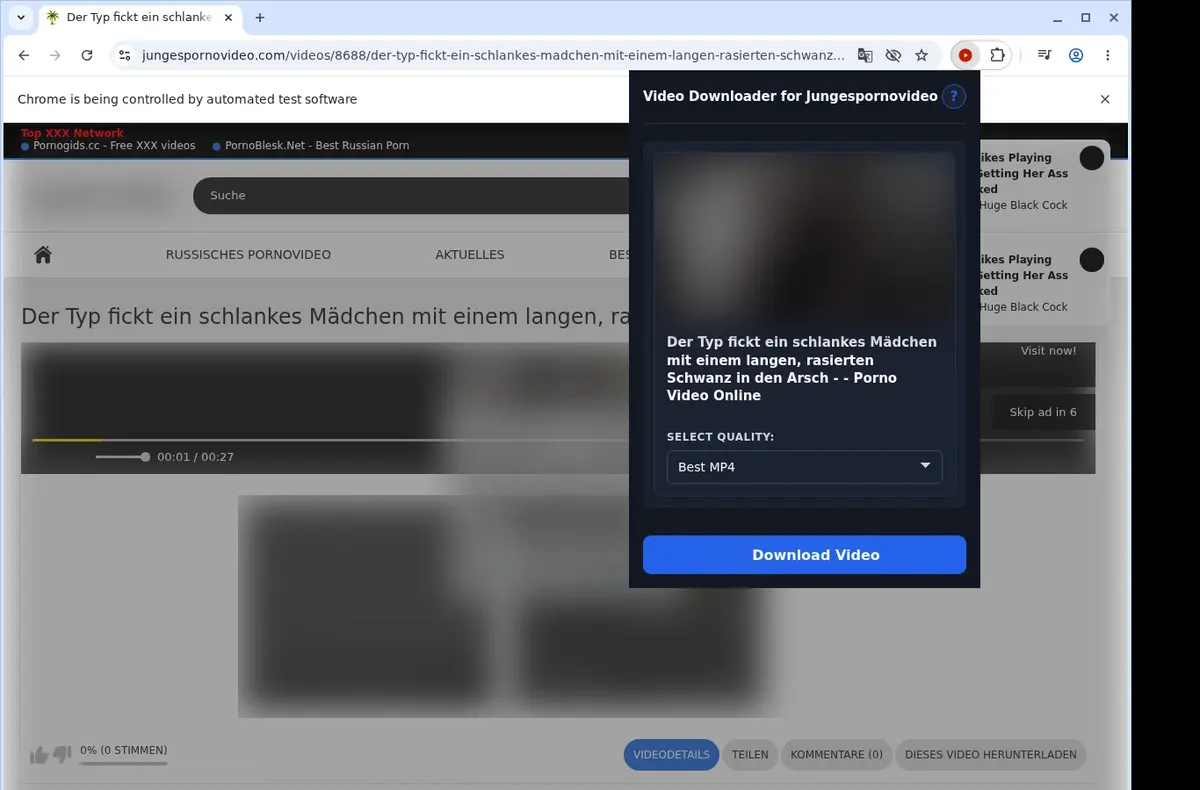The image size is (1200, 790).
Task: Select the active browser tab
Action: [139, 17]
